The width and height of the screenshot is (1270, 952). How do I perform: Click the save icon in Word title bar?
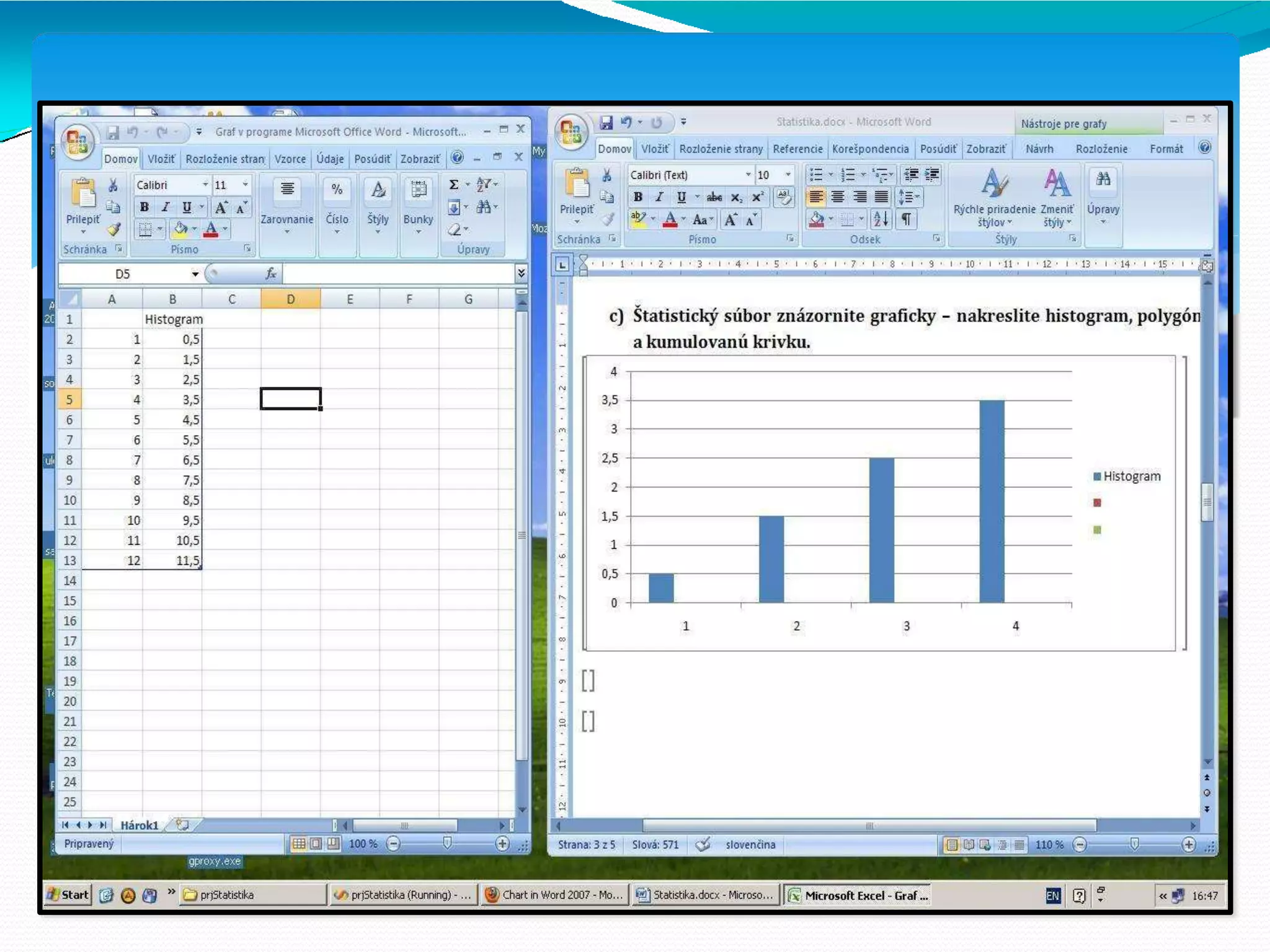[x=606, y=122]
